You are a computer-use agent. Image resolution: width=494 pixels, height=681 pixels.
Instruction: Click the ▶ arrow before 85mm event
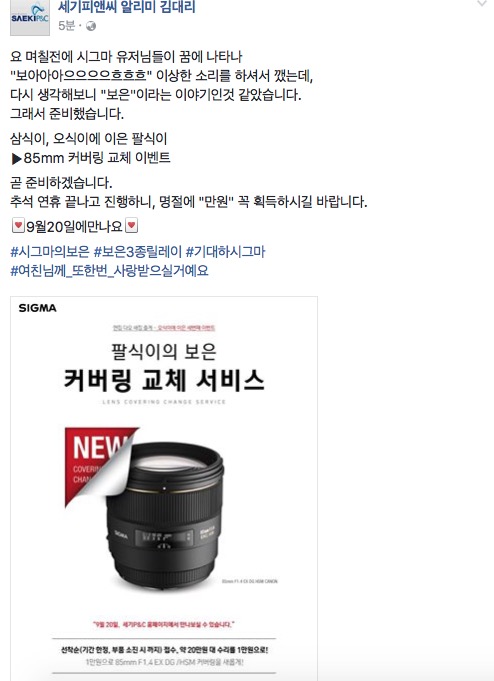pyautogui.click(x=17, y=159)
